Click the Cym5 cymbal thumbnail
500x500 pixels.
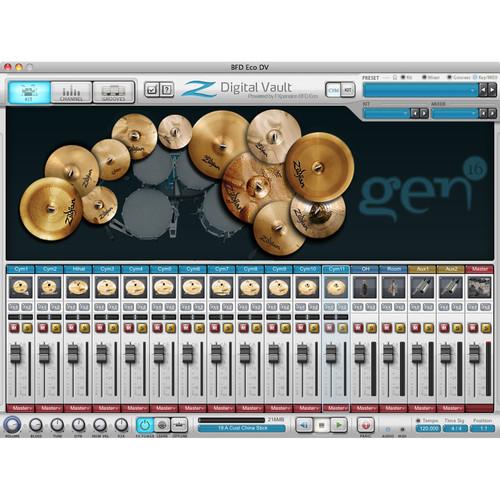tap(164, 287)
